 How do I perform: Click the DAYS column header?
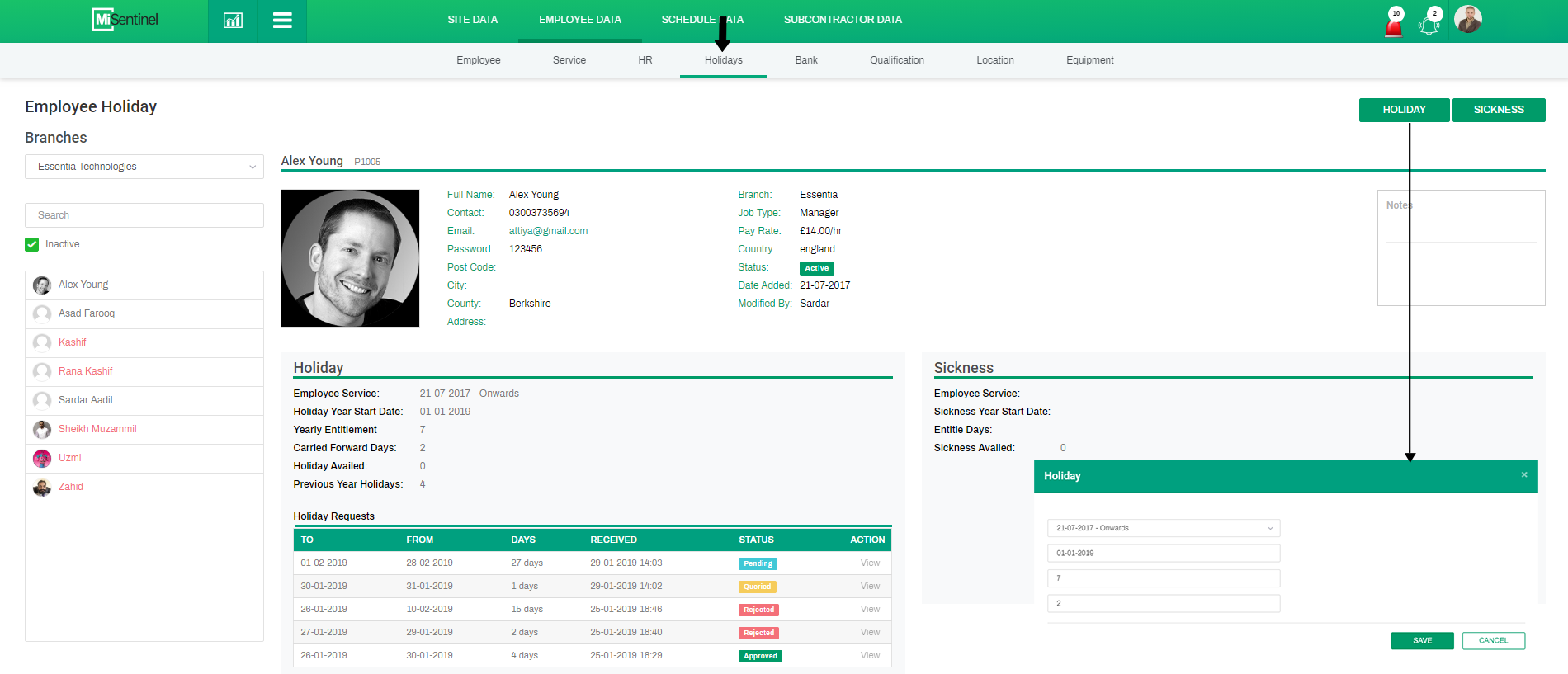[x=523, y=540]
